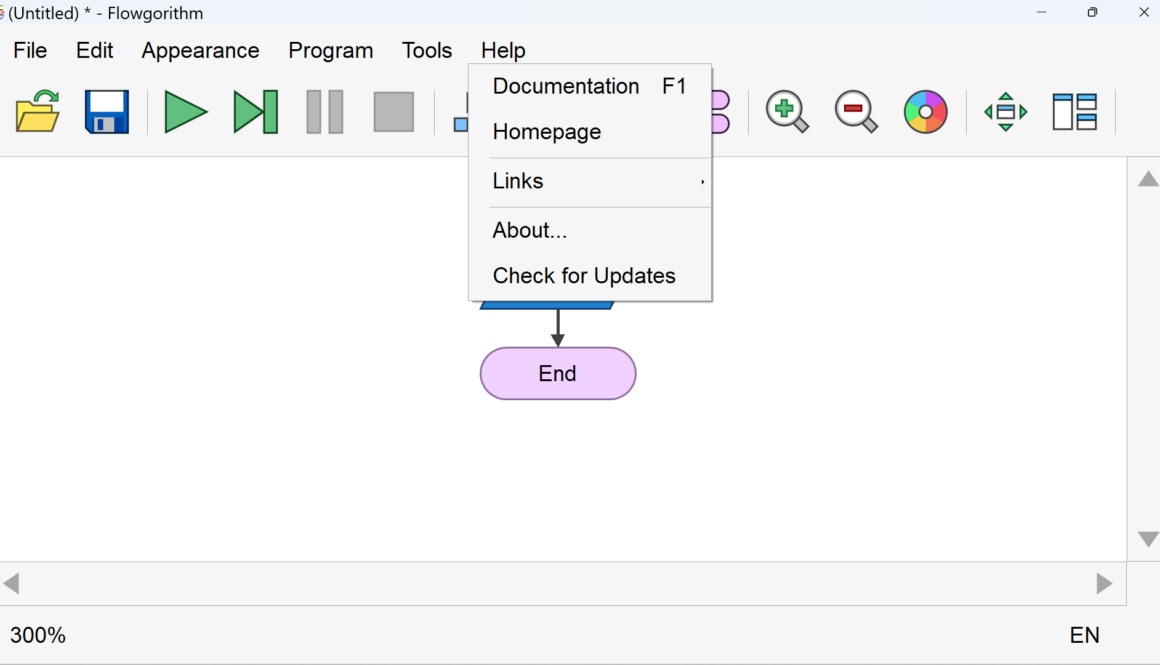Zoom out with the red minus magnifier
This screenshot has width=1160, height=665.
(x=856, y=112)
